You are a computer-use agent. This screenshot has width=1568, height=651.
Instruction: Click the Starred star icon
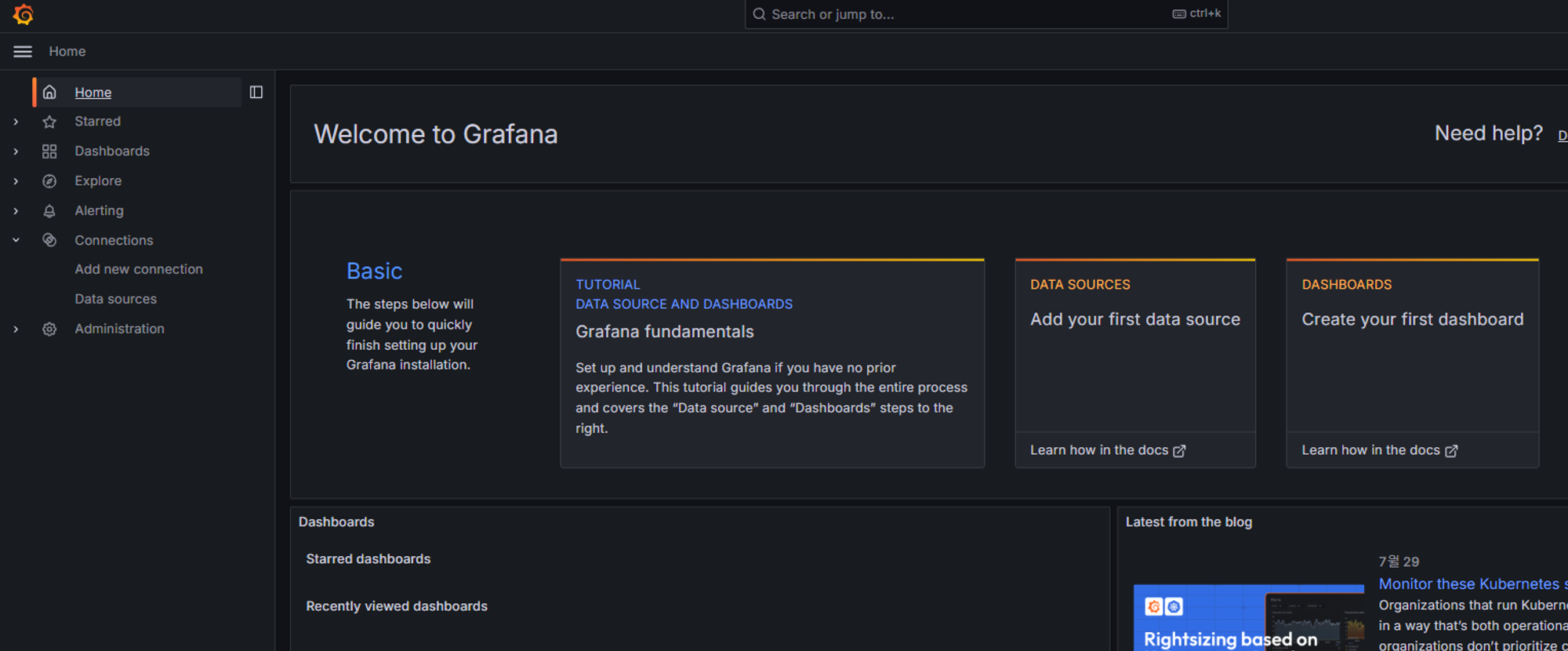49,122
